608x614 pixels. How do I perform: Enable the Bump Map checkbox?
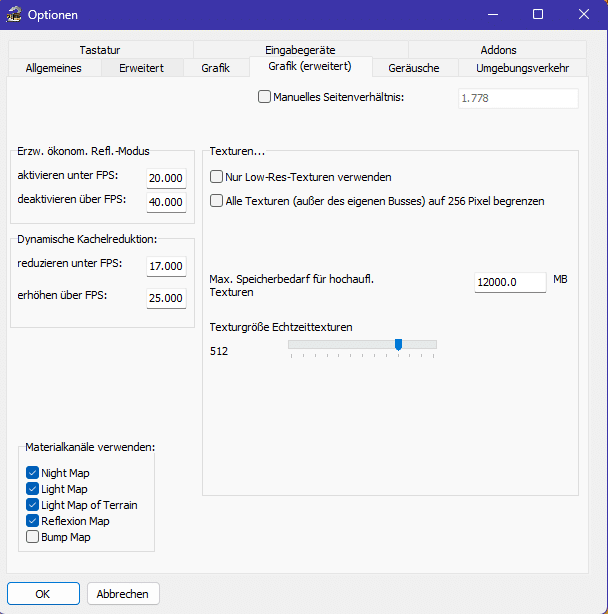pos(33,537)
